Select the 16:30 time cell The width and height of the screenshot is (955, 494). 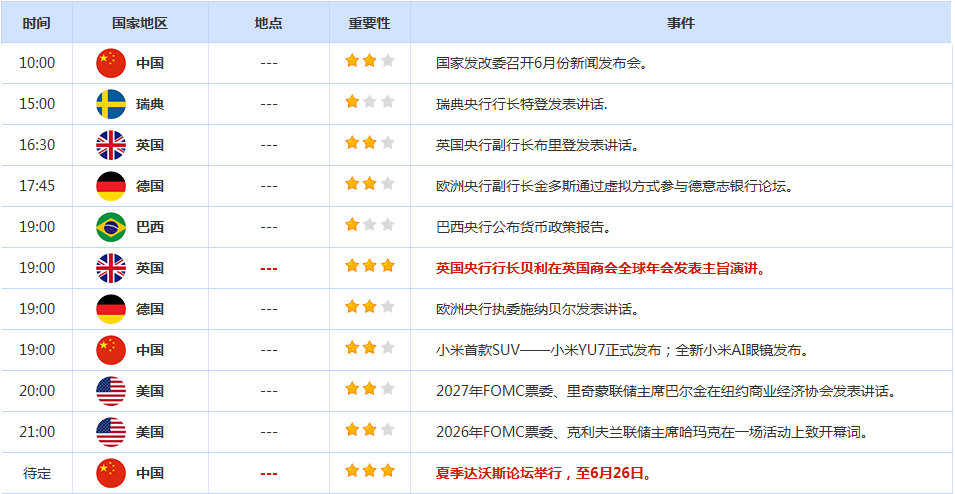(37, 145)
